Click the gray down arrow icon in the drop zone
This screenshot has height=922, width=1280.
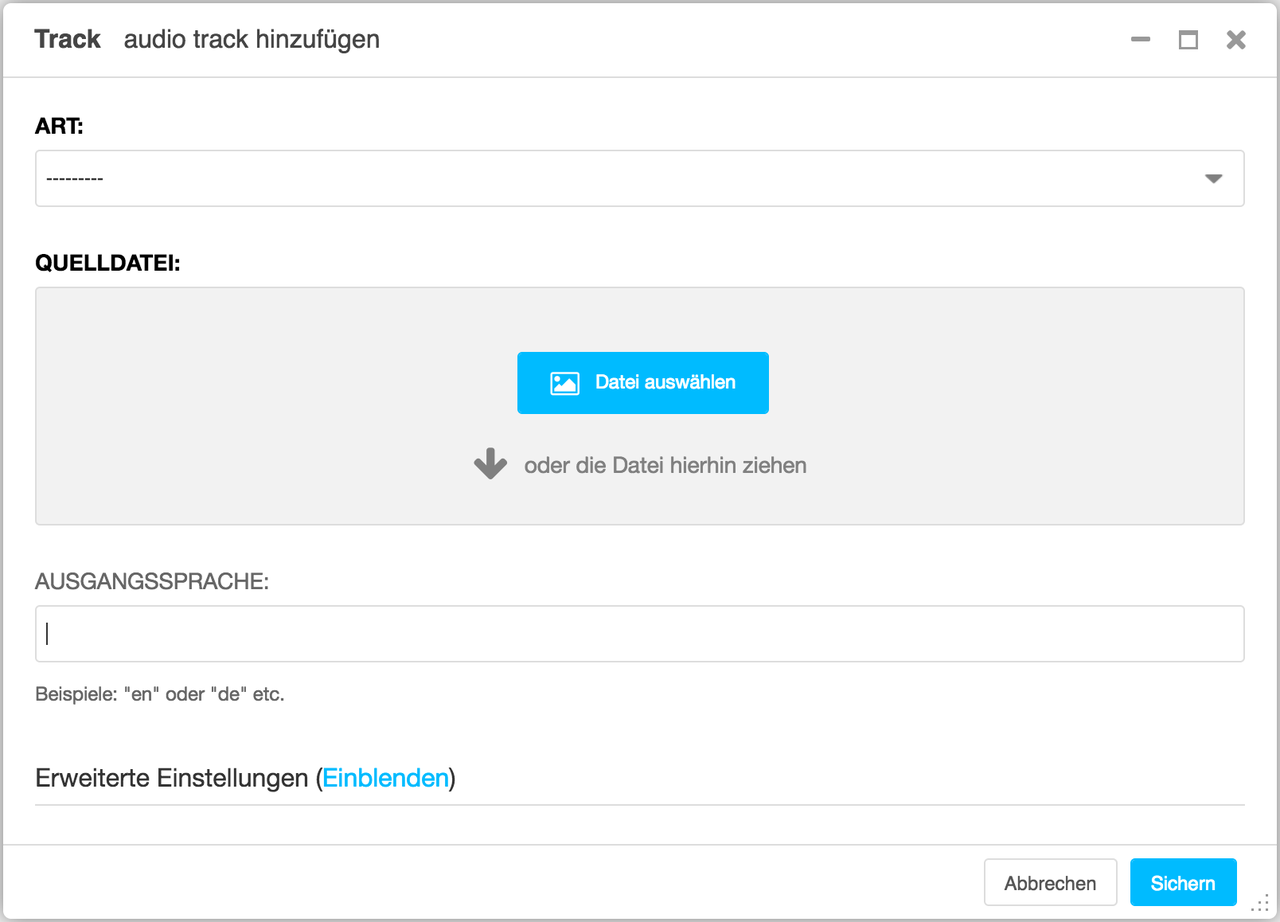click(x=490, y=464)
